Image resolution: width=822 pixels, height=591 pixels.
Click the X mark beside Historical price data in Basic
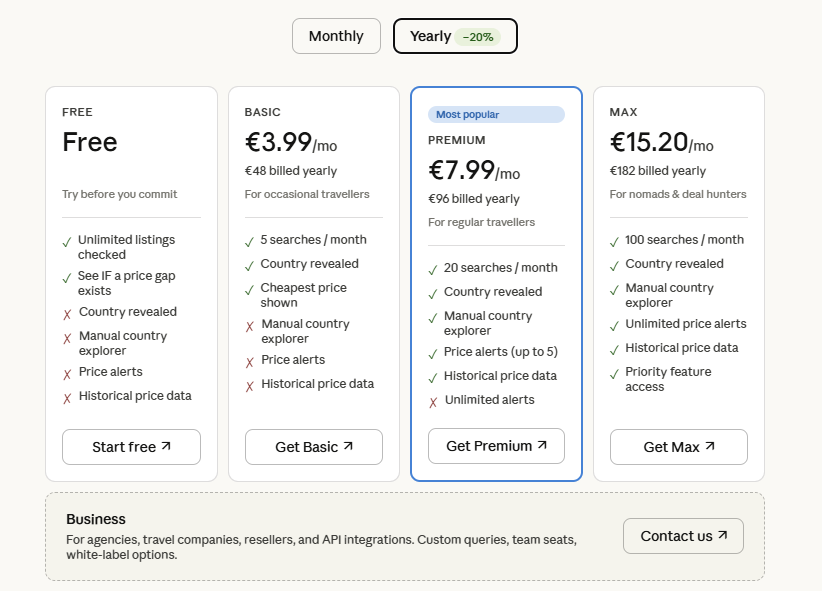pyautogui.click(x=250, y=385)
